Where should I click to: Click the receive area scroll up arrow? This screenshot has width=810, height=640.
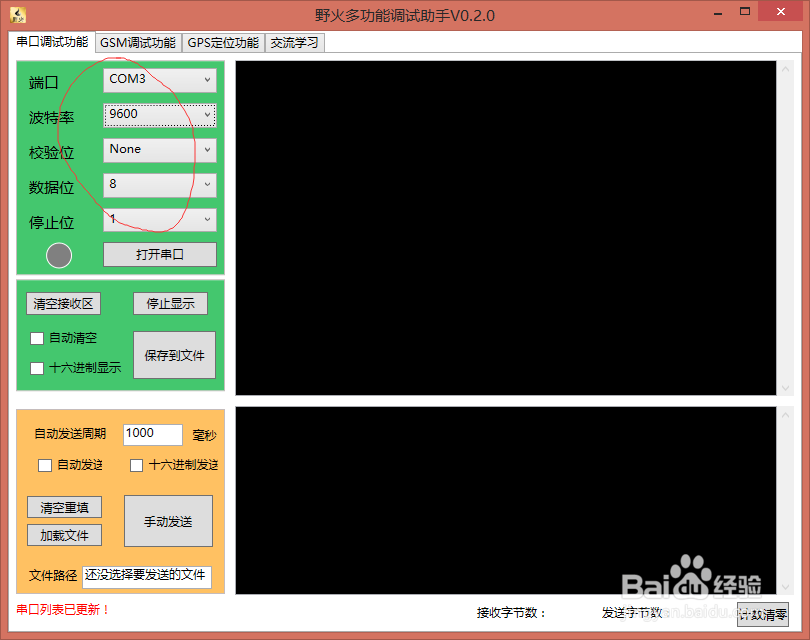click(x=785, y=69)
